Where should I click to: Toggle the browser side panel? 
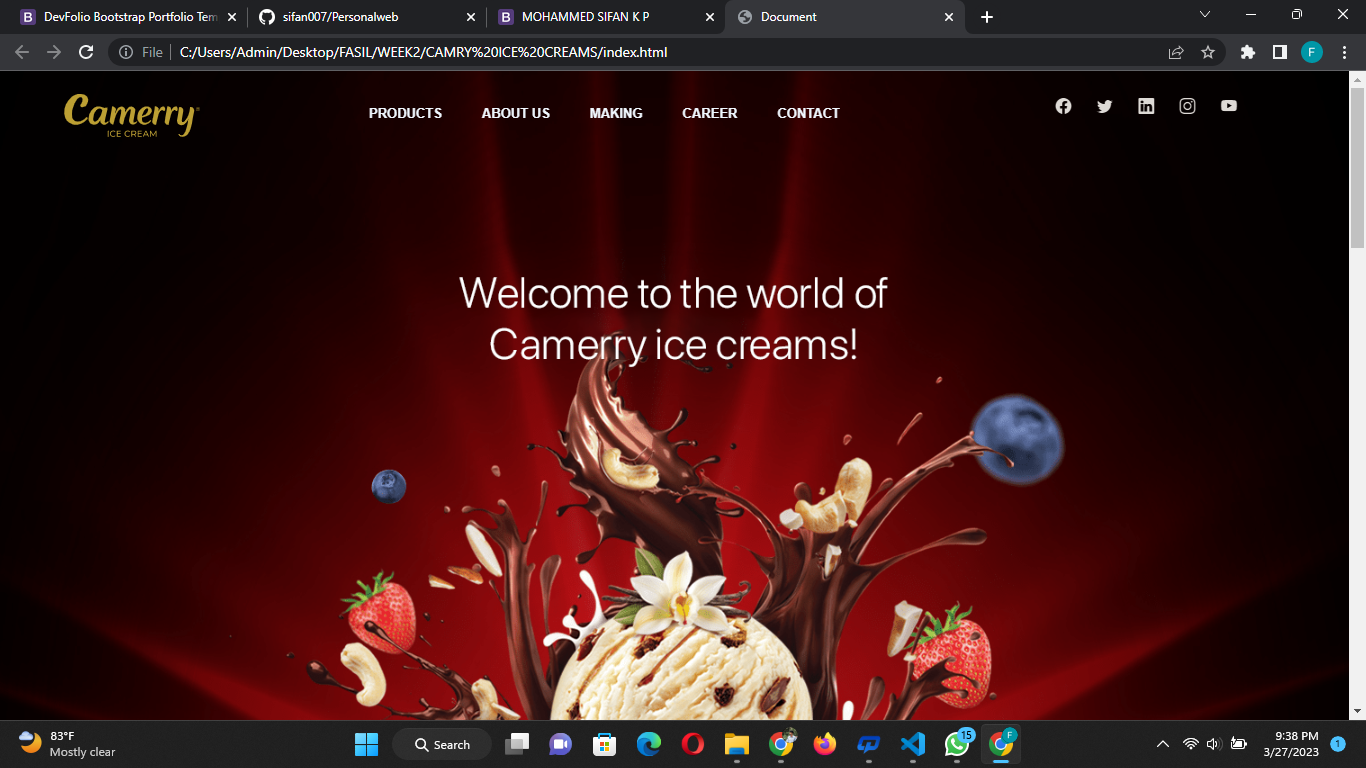(1279, 52)
